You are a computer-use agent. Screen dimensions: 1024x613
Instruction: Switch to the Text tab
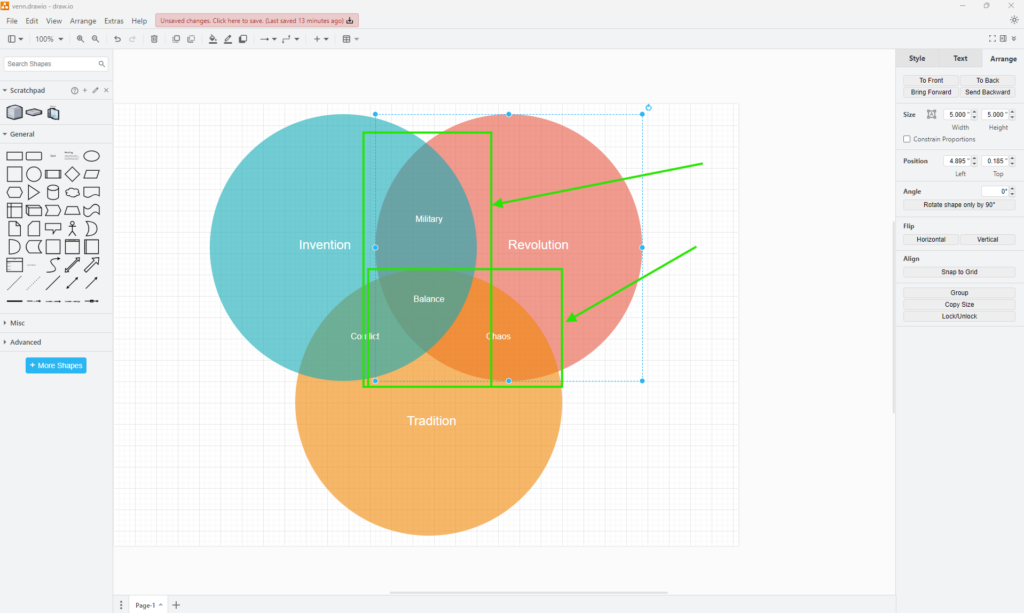(960, 58)
